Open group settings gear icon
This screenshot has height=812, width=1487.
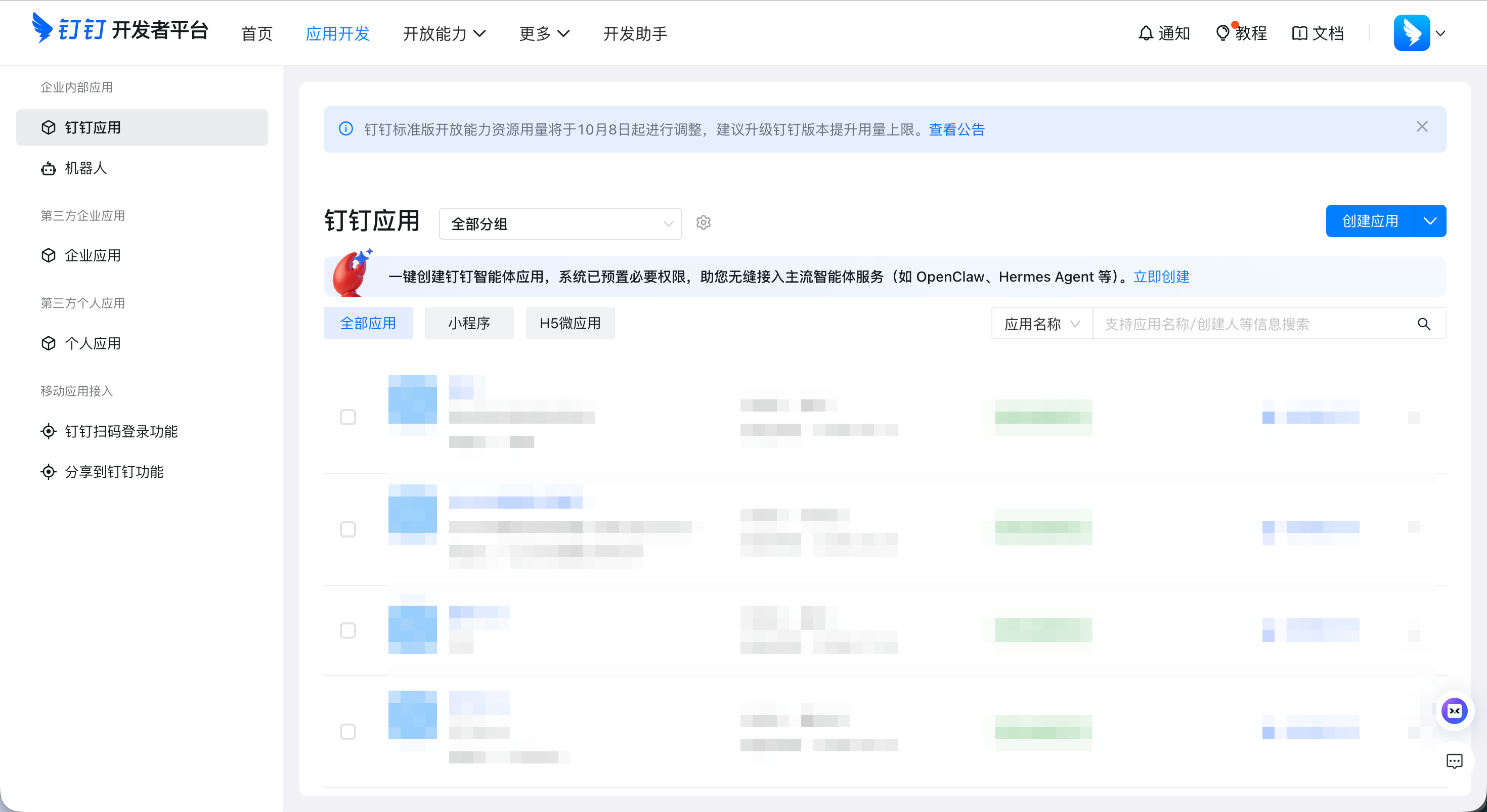point(703,223)
